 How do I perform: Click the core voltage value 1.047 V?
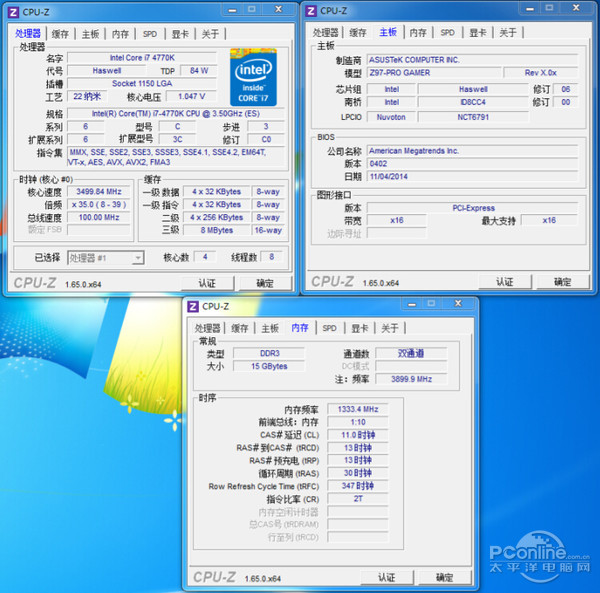pos(192,96)
